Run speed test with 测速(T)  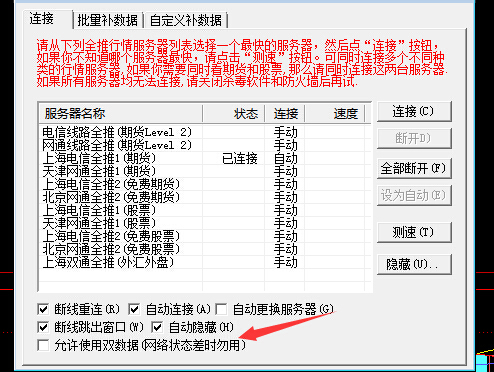coord(414,232)
